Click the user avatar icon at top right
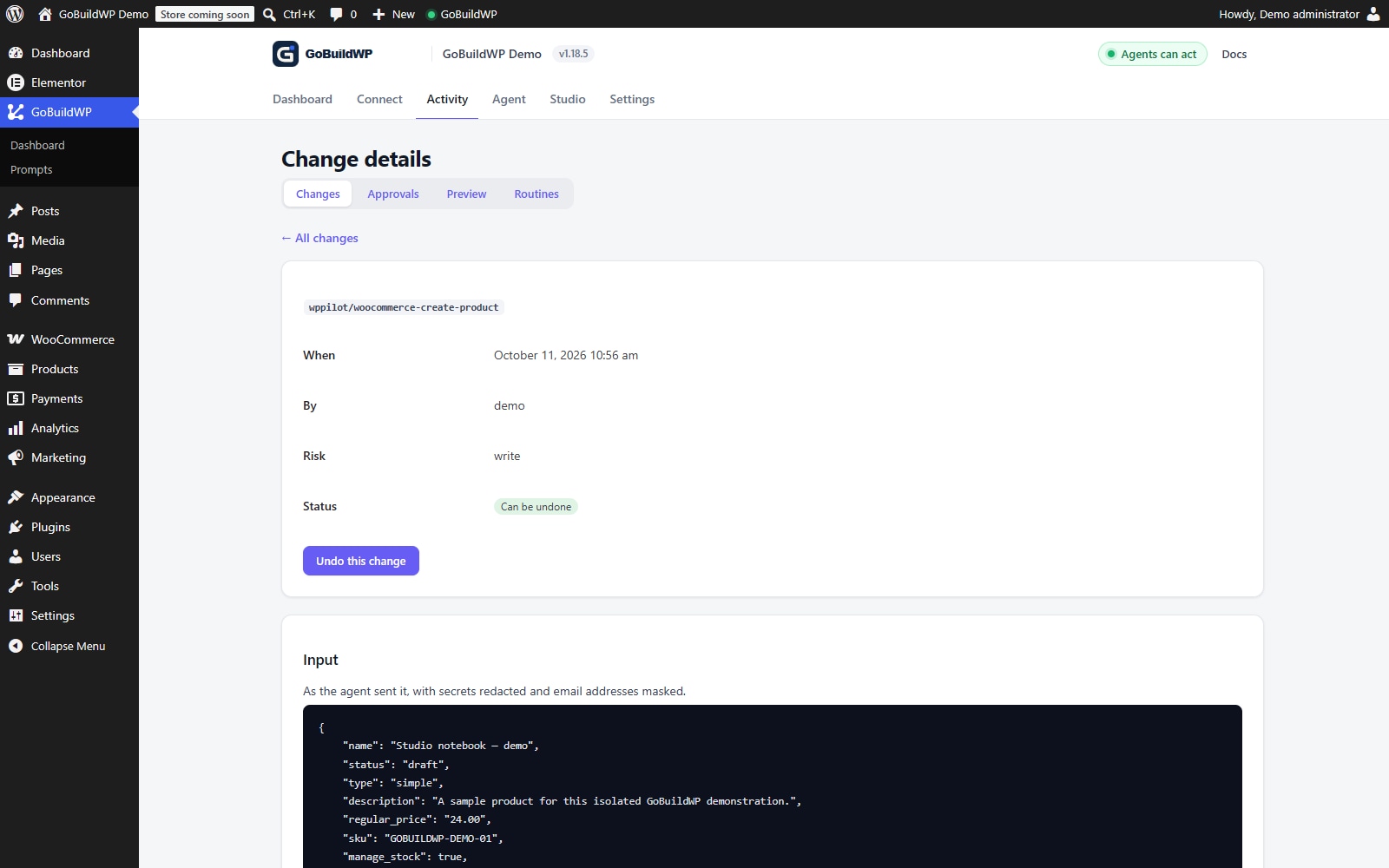This screenshot has width=1389, height=868. coord(1373,14)
